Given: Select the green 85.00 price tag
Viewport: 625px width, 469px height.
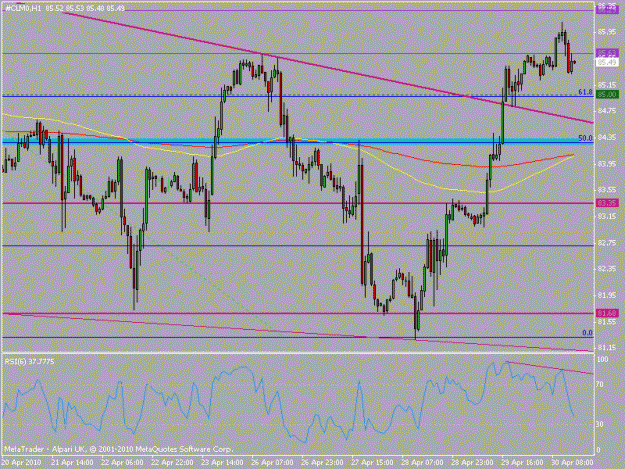Looking at the screenshot, I should tap(607, 94).
